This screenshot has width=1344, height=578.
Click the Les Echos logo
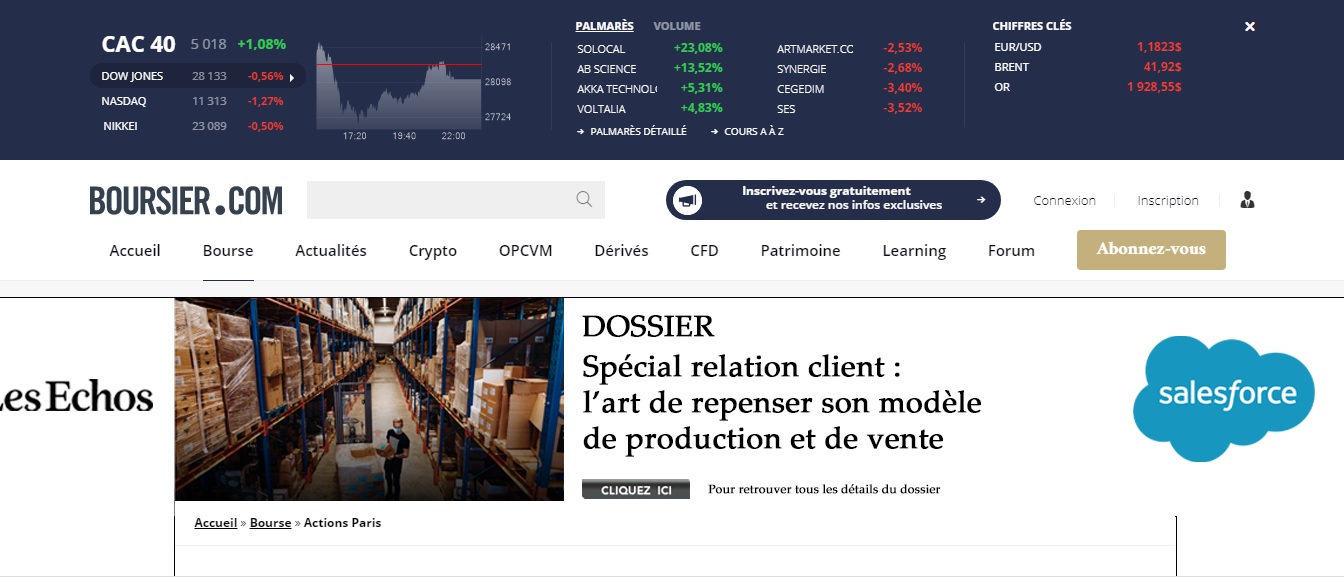pos(77,398)
